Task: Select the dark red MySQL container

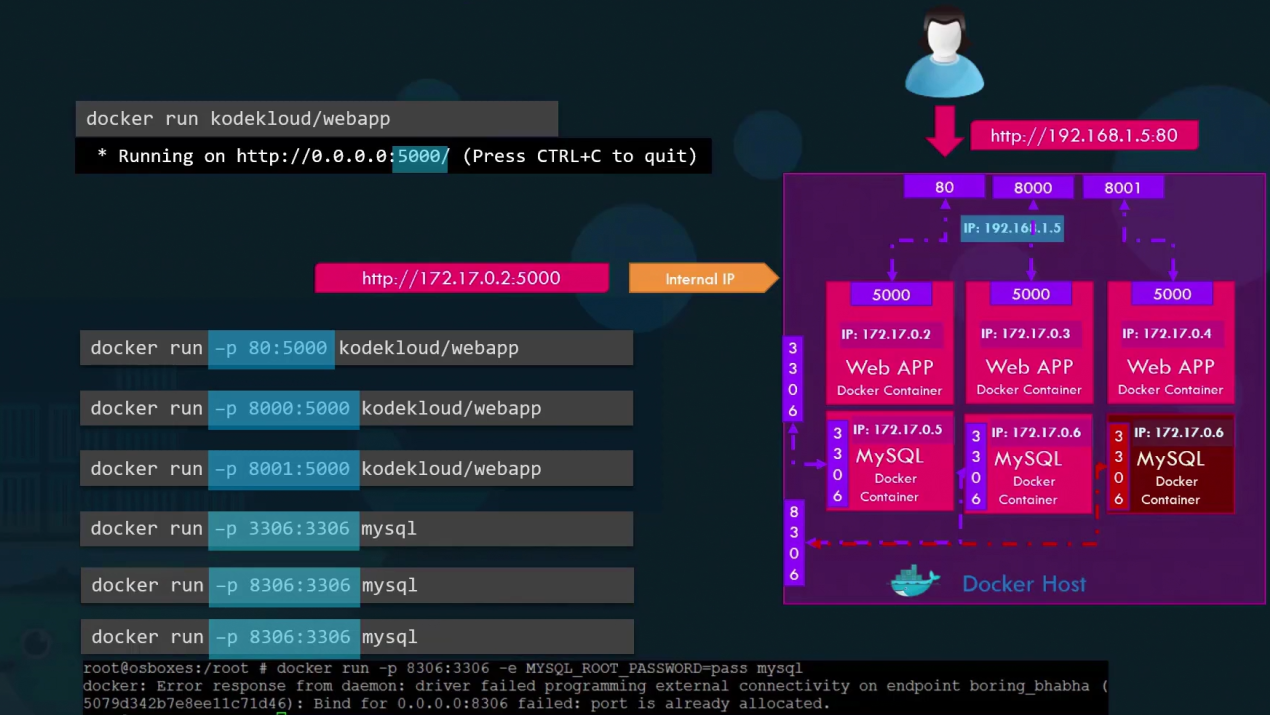Action: pos(1170,465)
